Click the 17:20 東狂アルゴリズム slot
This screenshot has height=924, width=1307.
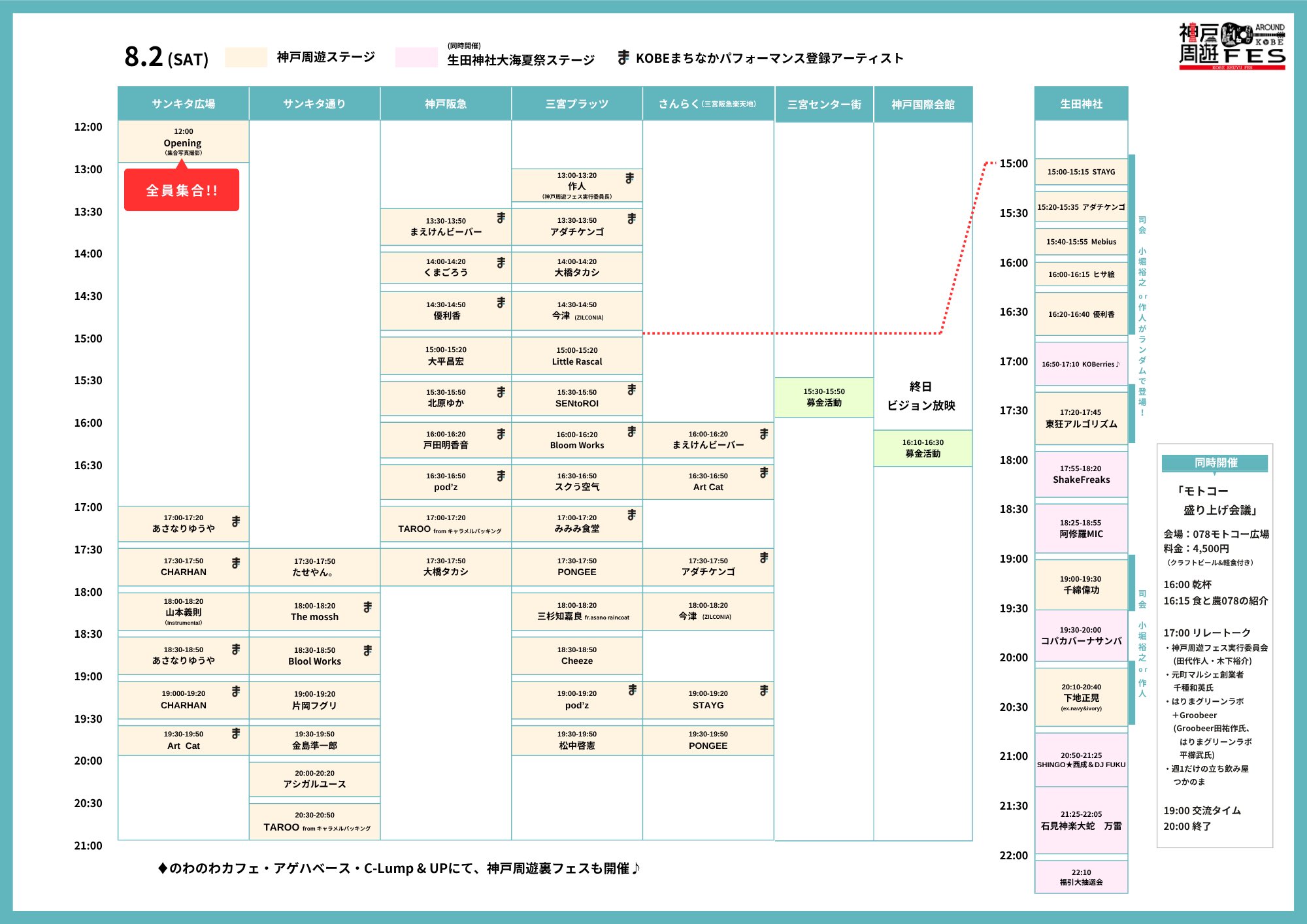tap(1081, 418)
